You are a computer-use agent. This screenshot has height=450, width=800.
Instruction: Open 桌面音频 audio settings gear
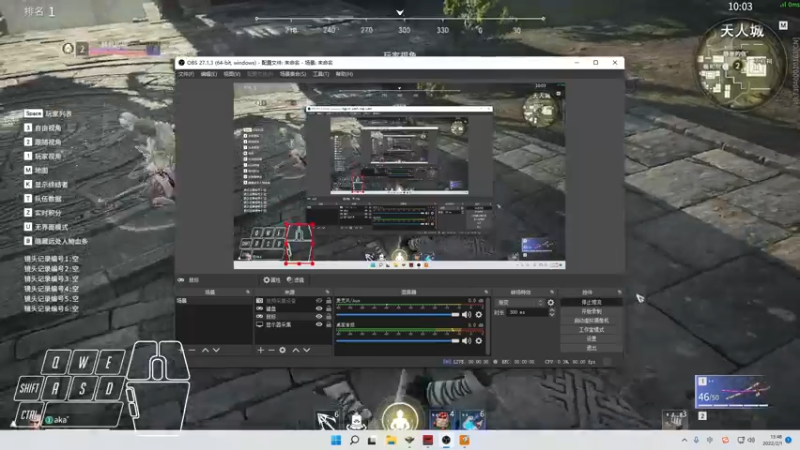[x=479, y=340]
